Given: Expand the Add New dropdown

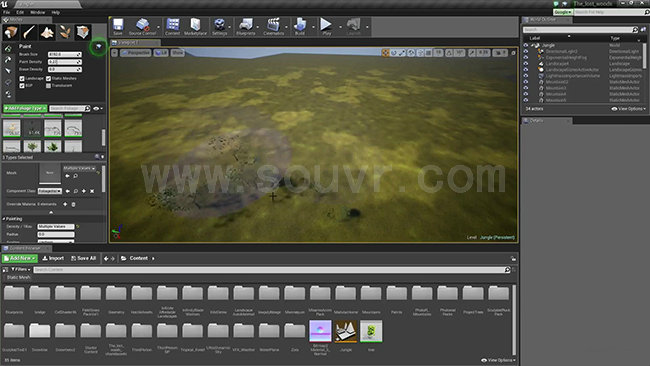Looking at the screenshot, I should click(20, 258).
